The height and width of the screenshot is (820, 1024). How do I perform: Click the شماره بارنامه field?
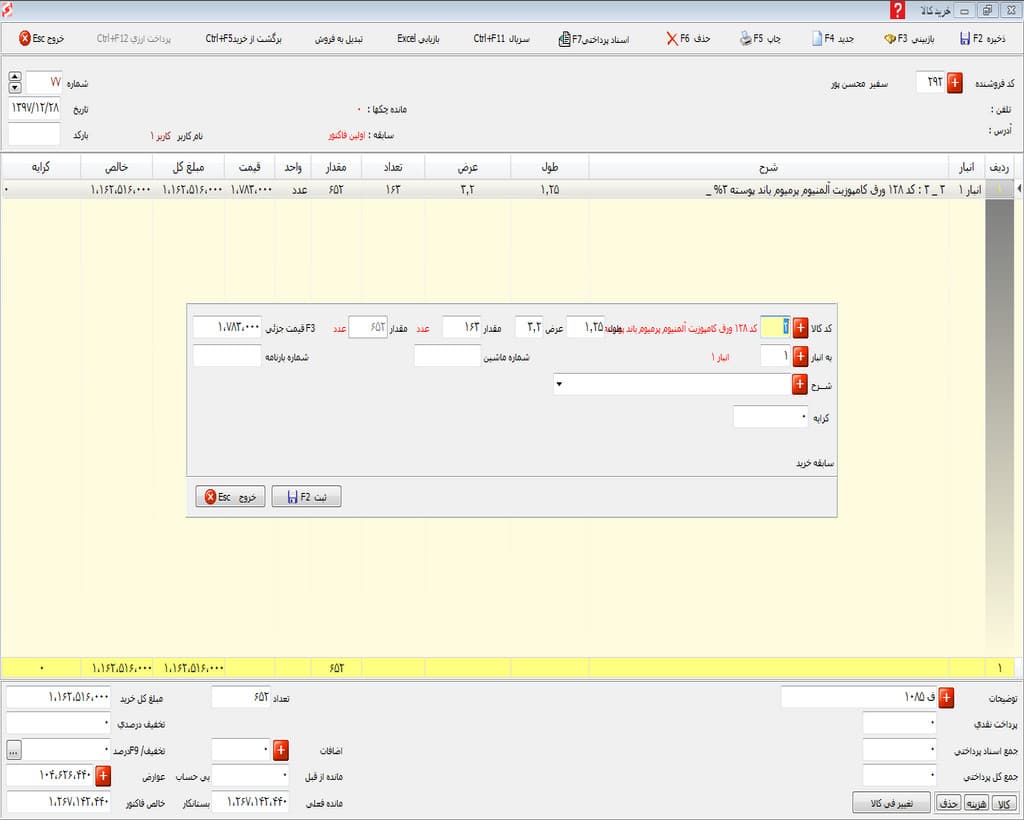click(x=227, y=356)
